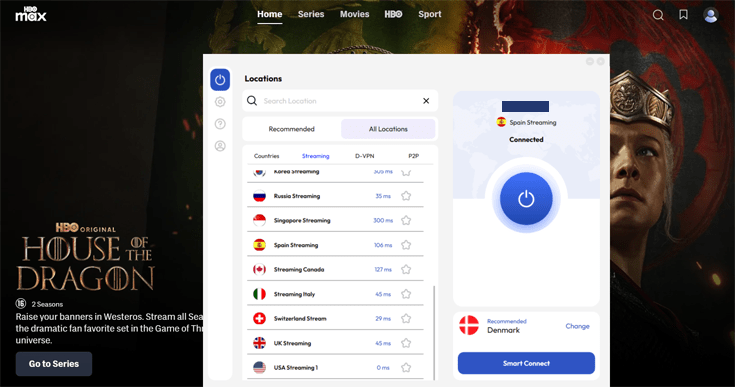
Task: Click Go to Series button
Action: (54, 364)
